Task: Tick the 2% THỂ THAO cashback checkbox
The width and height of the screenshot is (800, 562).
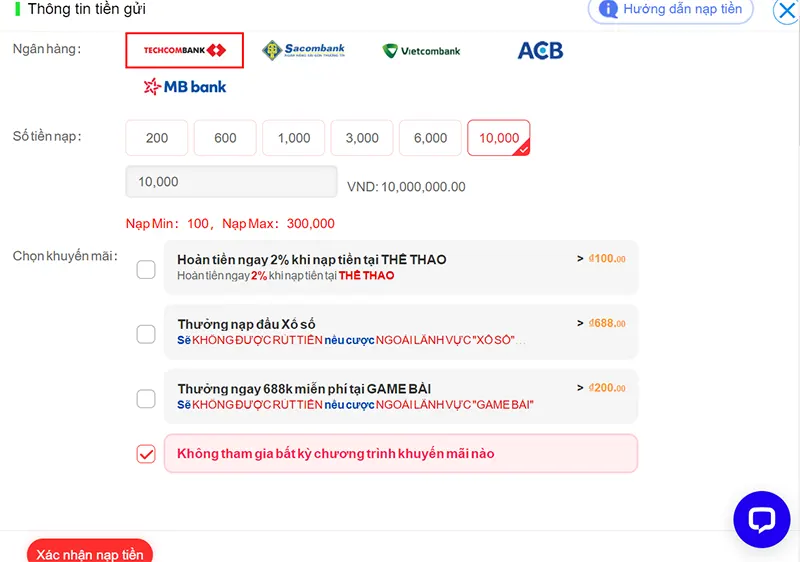Action: pyautogui.click(x=146, y=269)
